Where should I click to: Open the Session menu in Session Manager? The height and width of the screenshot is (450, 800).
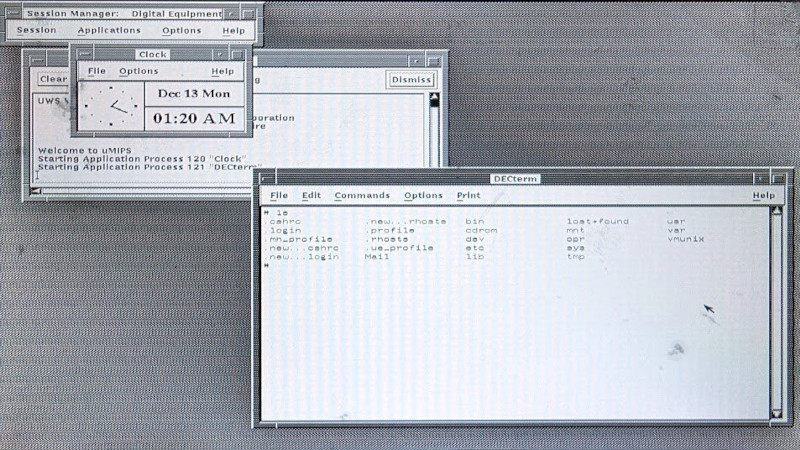(x=37, y=30)
